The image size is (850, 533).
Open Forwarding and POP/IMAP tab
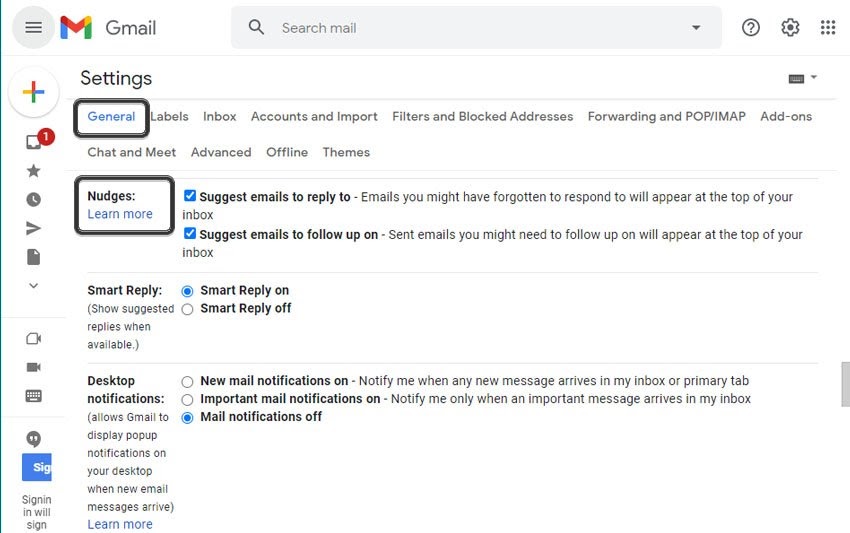click(x=667, y=117)
